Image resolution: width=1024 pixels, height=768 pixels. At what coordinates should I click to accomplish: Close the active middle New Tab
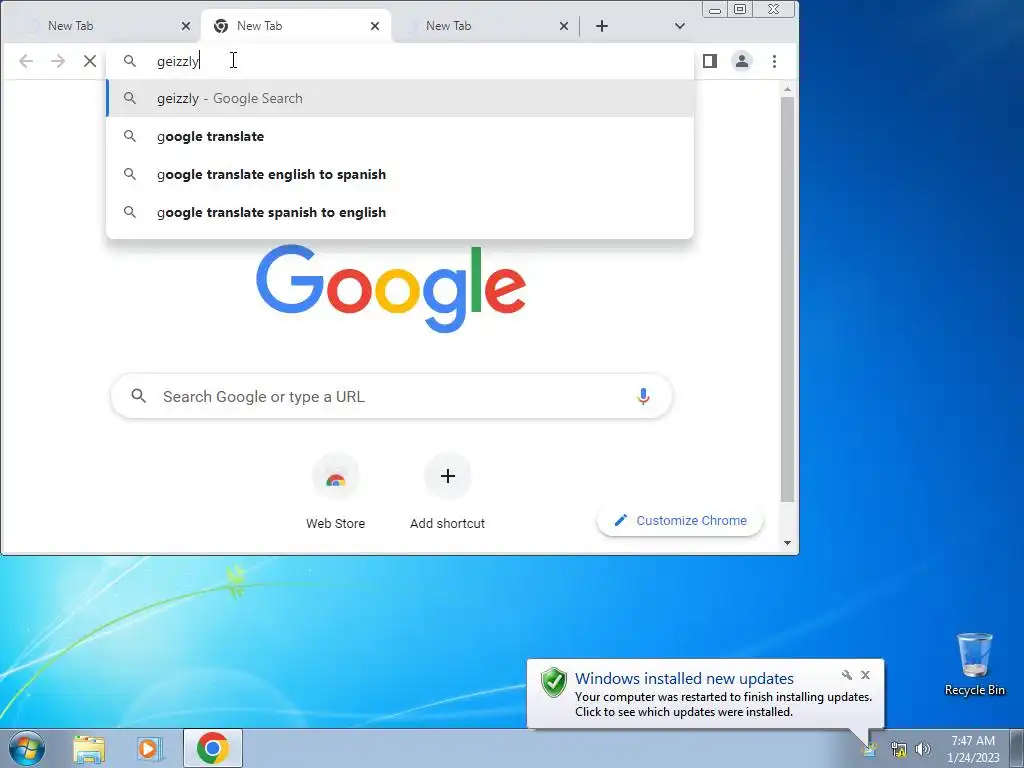(x=375, y=26)
